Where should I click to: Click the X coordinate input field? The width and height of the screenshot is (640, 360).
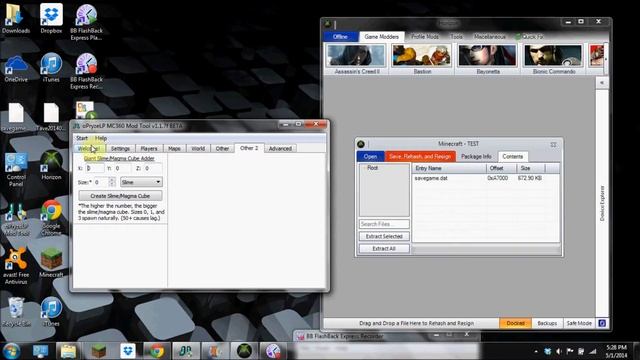pos(95,168)
